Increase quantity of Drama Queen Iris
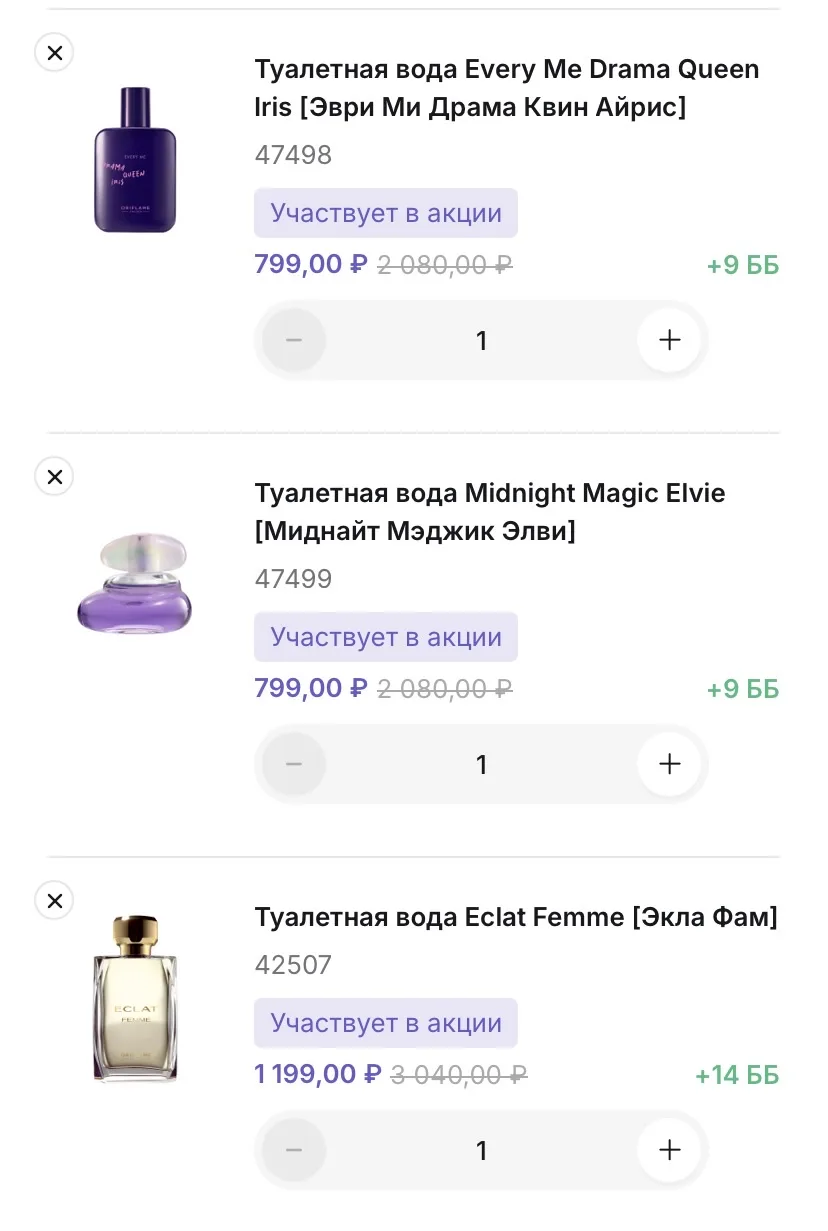Screen dimensions: 828x1231 [x=670, y=340]
